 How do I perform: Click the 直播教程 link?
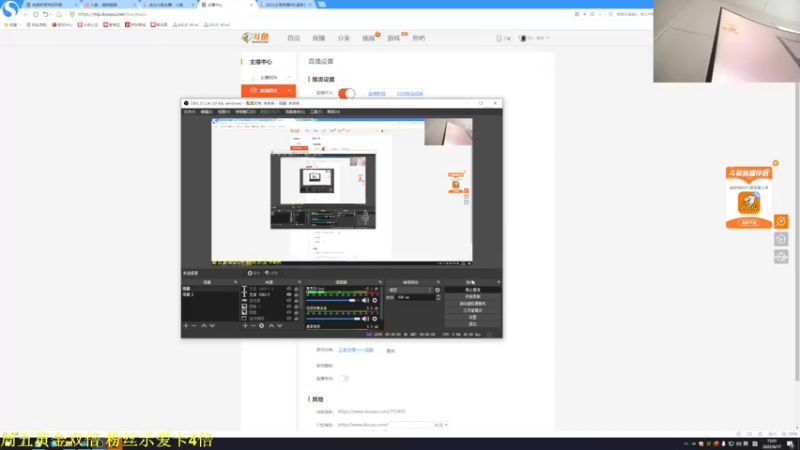coord(377,93)
